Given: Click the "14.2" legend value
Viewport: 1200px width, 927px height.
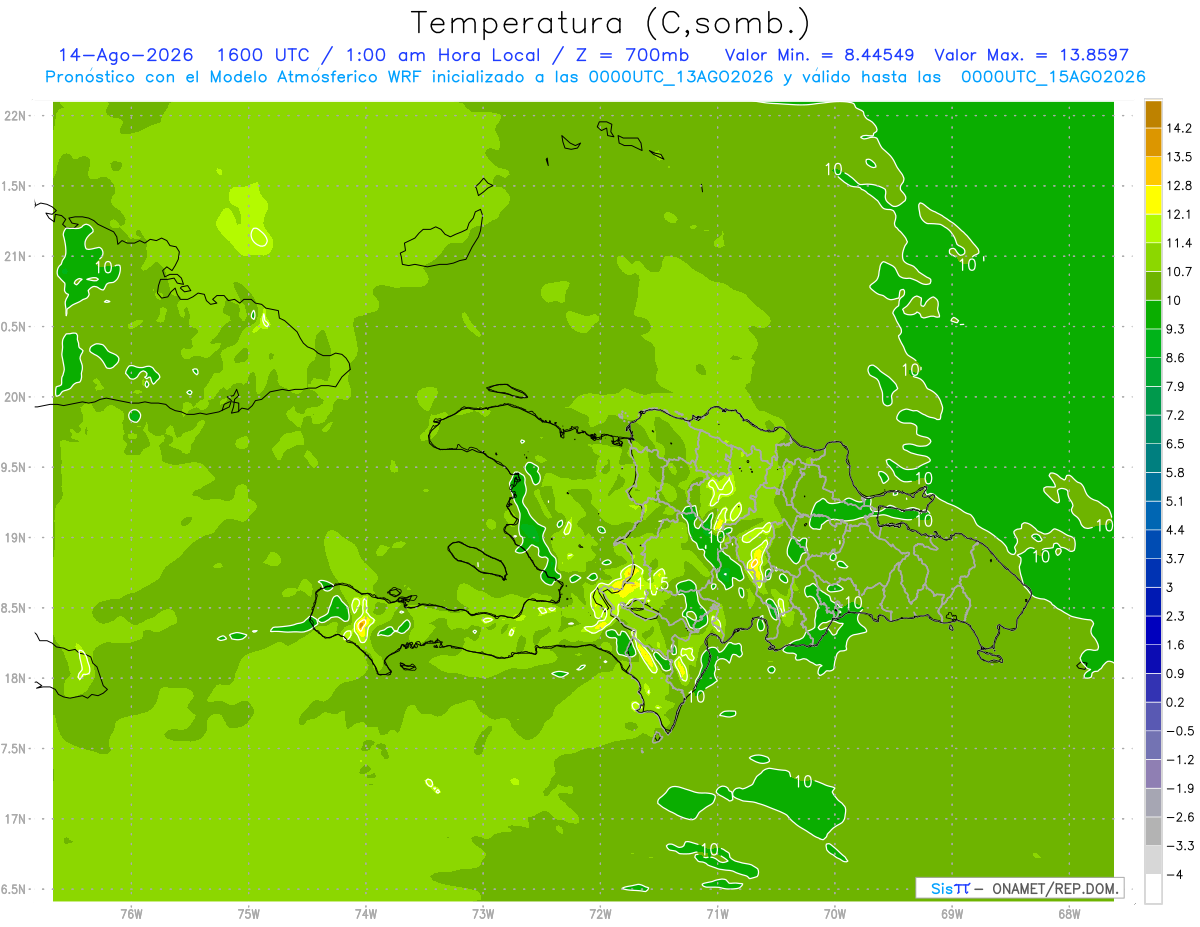Looking at the screenshot, I should (x=1180, y=128).
